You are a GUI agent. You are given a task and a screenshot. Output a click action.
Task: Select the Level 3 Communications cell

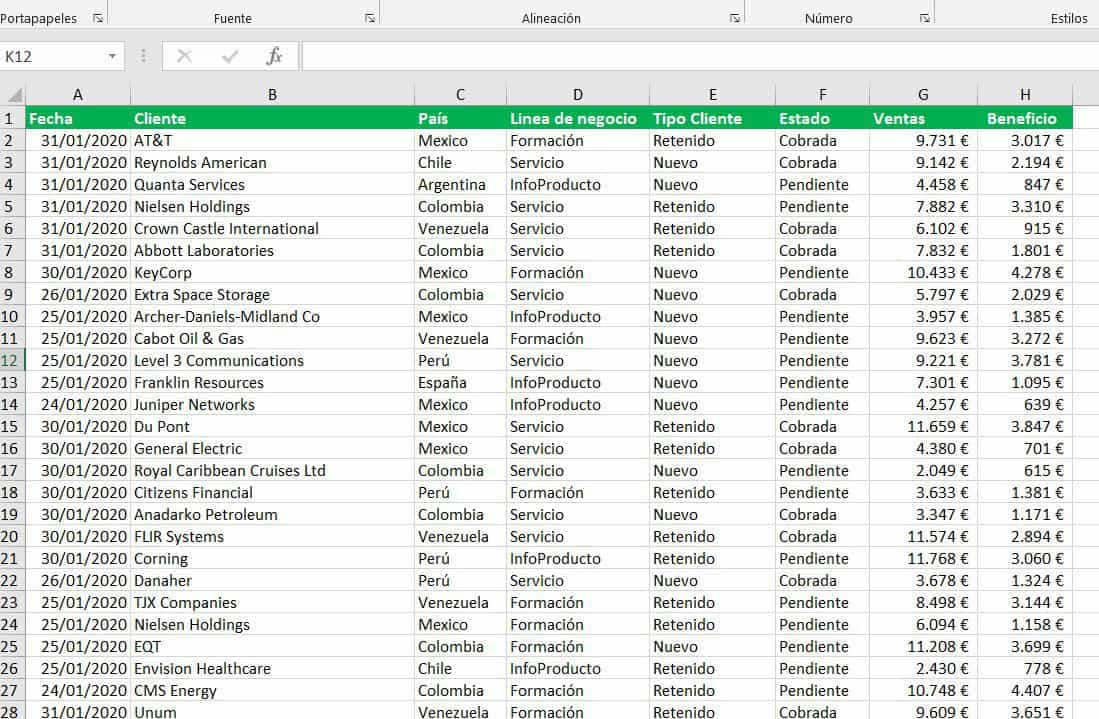273,360
